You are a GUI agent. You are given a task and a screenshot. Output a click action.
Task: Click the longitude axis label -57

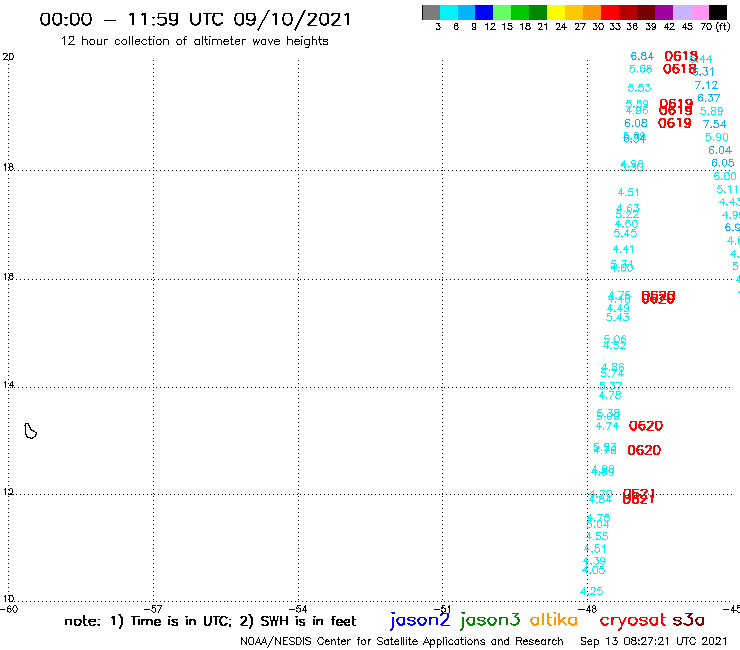(153, 609)
